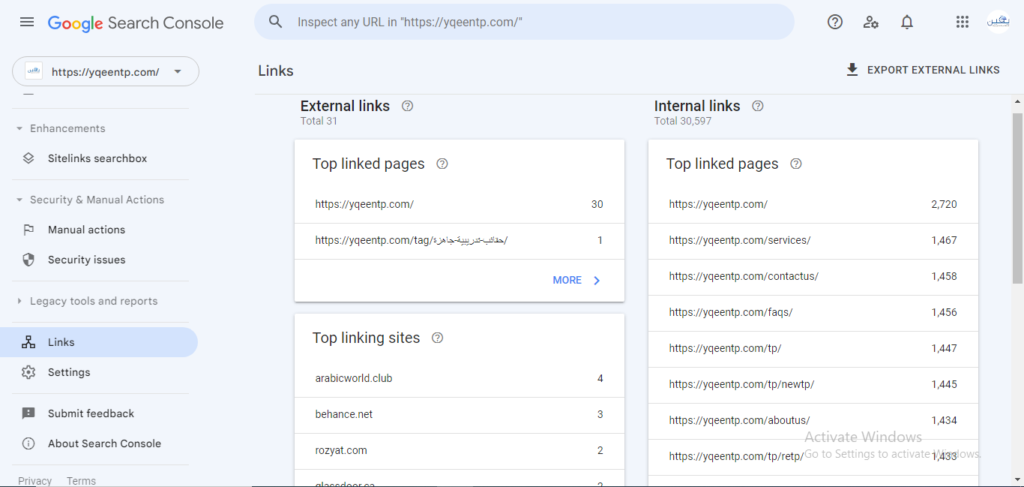Select rozyat.com linking site
Screen dimensions: 1024x487
pyautogui.click(x=459, y=450)
